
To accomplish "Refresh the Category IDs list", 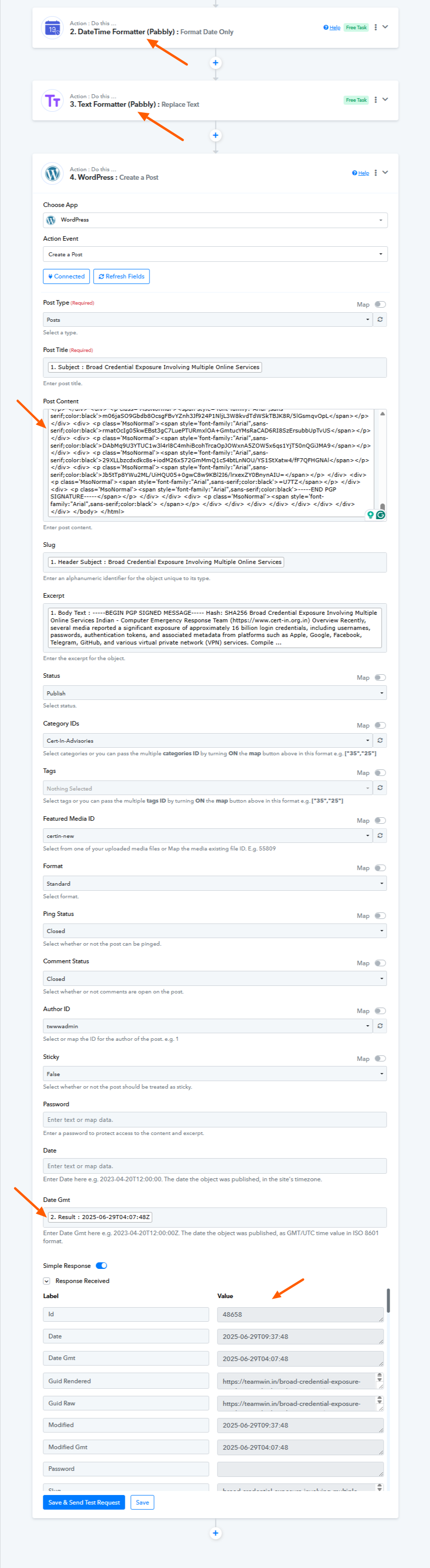I will pyautogui.click(x=380, y=741).
